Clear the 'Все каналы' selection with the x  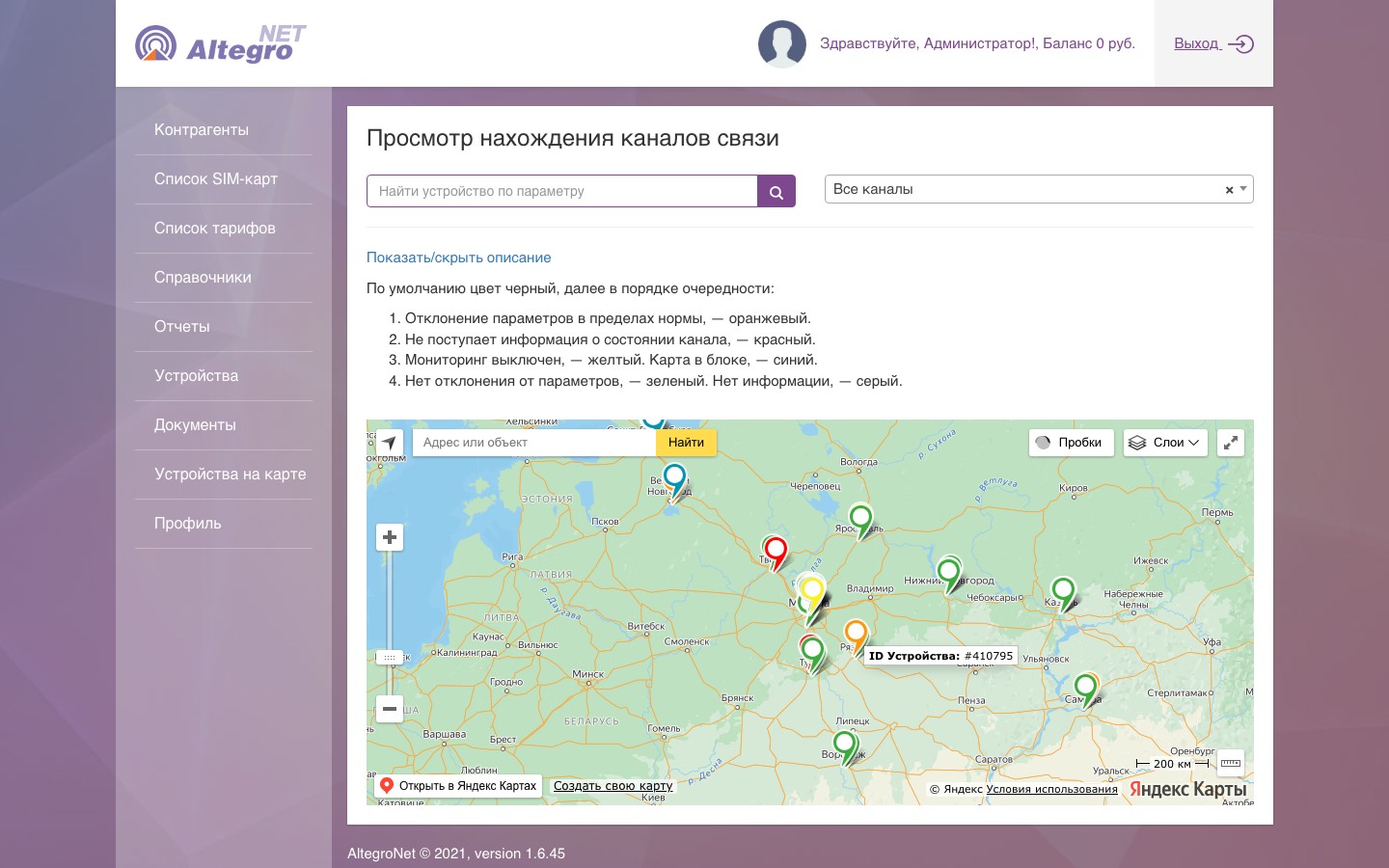(1229, 190)
